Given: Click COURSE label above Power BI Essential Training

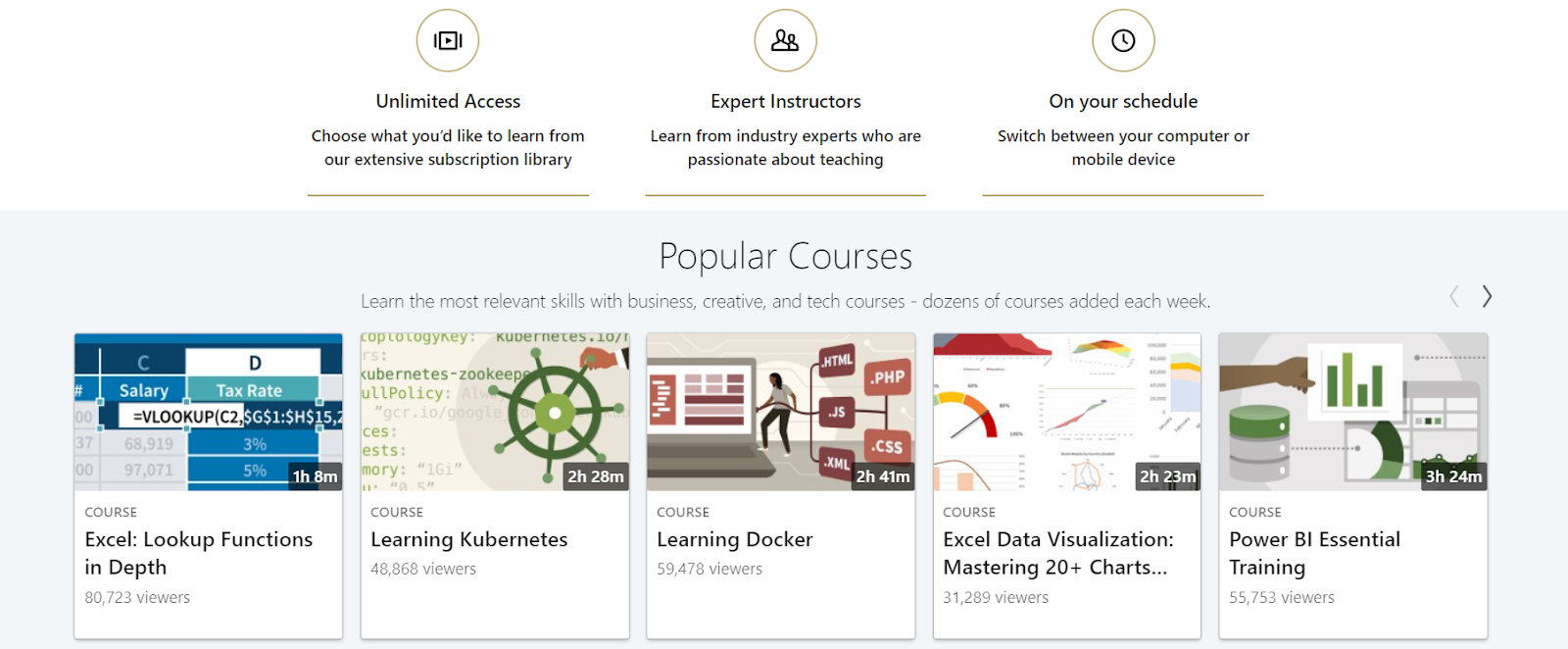Looking at the screenshot, I should click(1255, 512).
